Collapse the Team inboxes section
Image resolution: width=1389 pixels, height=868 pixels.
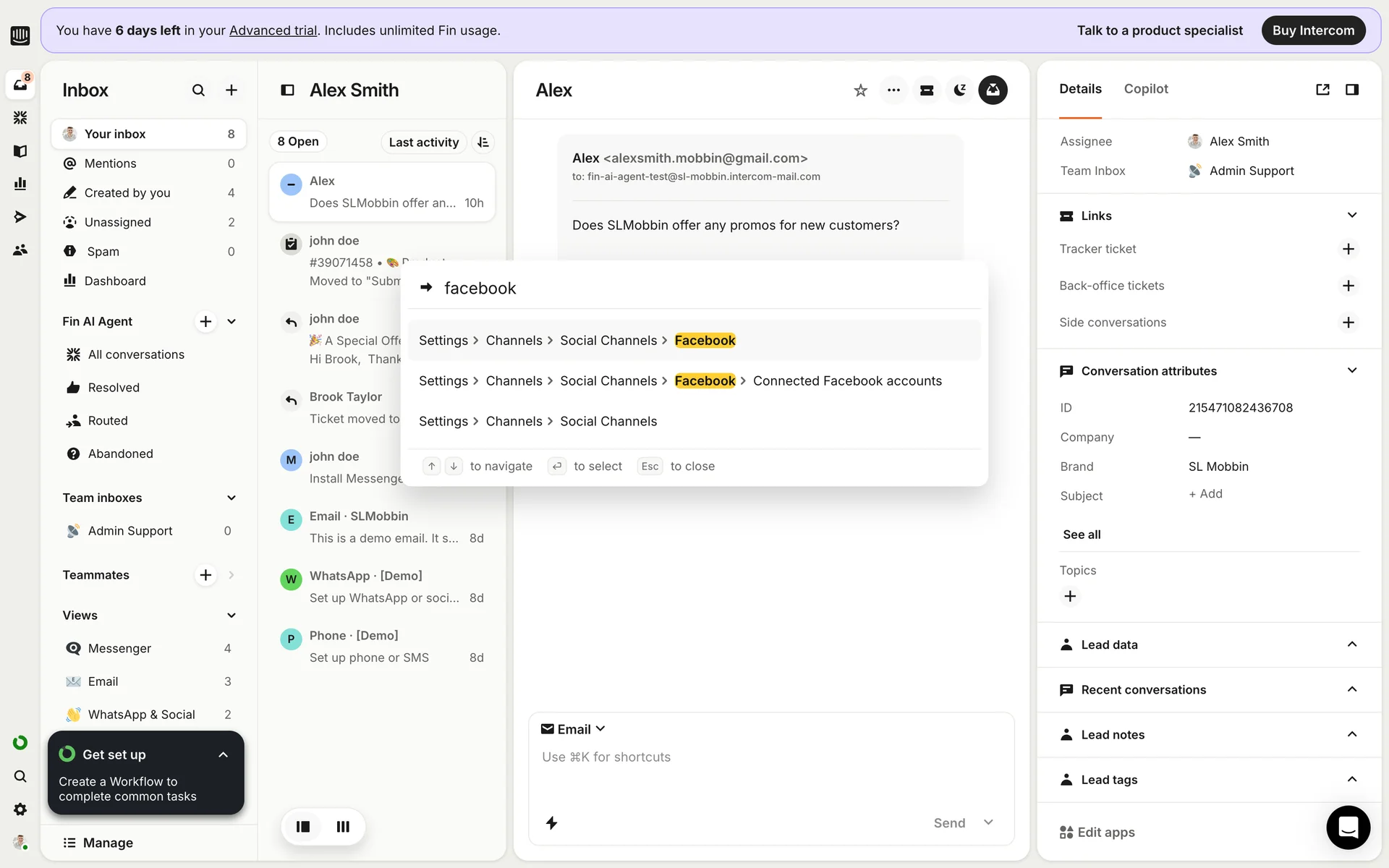click(x=231, y=498)
